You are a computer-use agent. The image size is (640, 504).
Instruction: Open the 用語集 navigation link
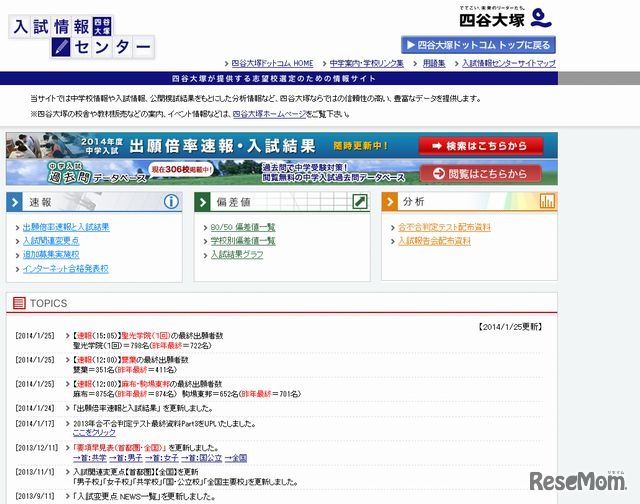pyautogui.click(x=434, y=63)
